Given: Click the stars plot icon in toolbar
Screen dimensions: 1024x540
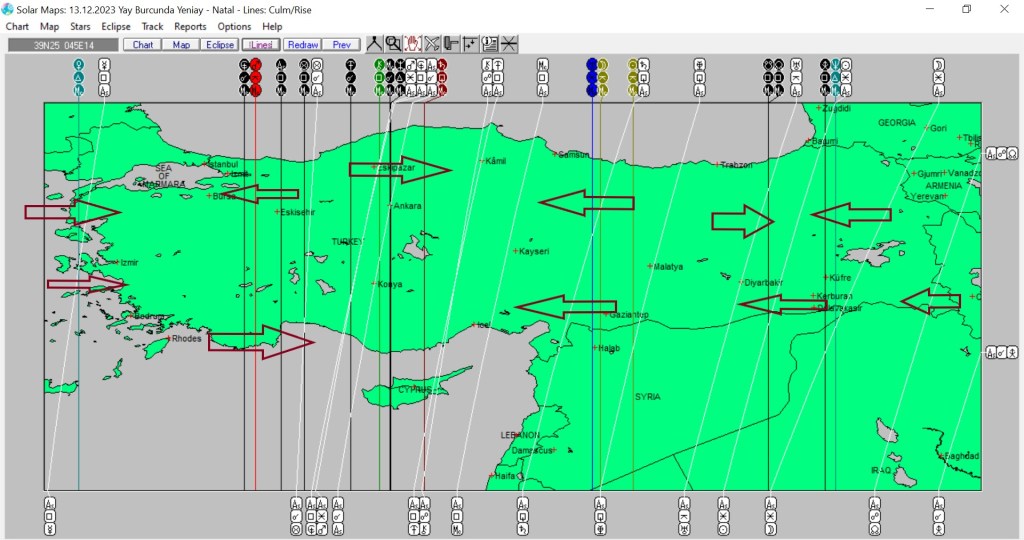Looking at the screenshot, I should click(470, 44).
